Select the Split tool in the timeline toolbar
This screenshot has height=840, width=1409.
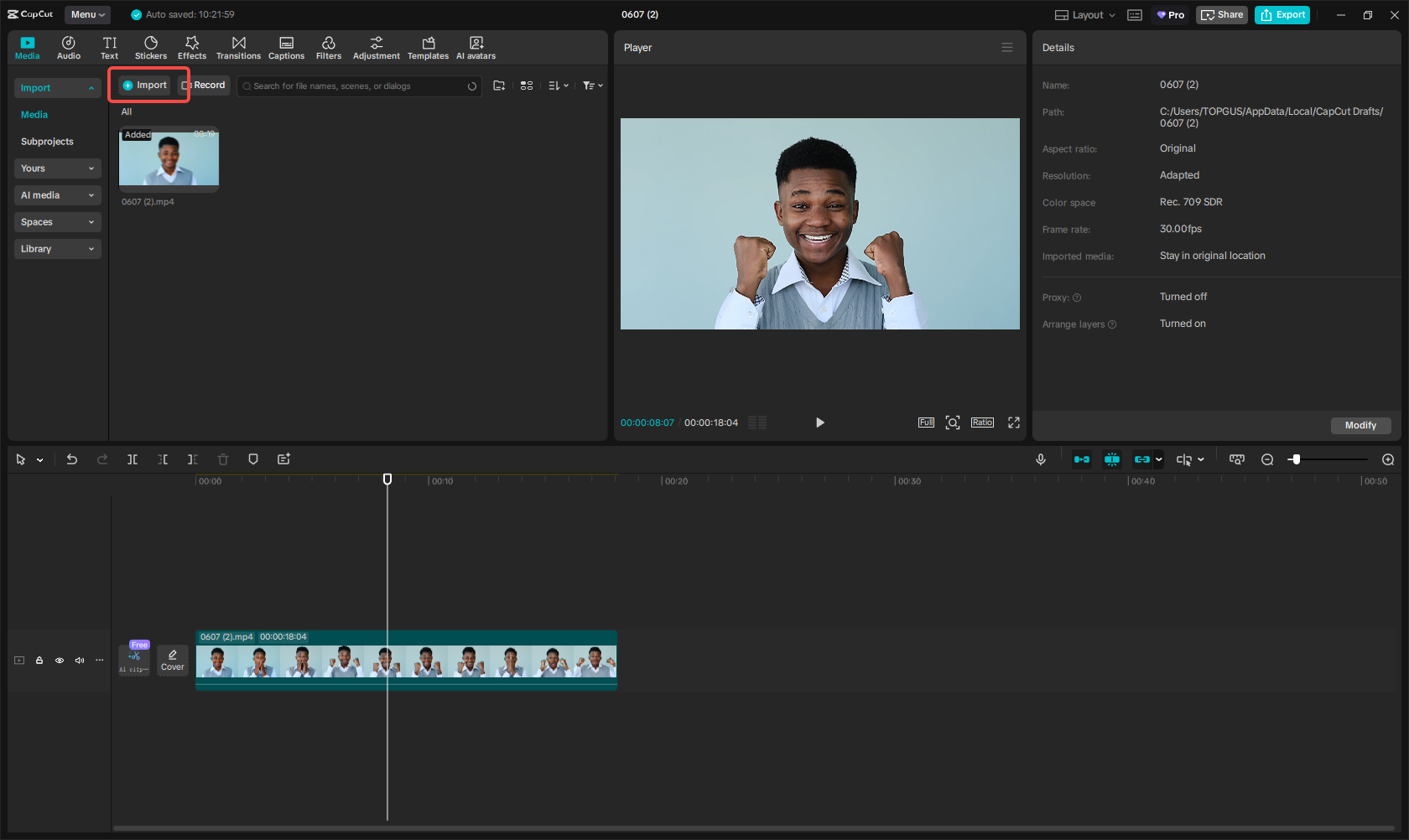point(133,459)
